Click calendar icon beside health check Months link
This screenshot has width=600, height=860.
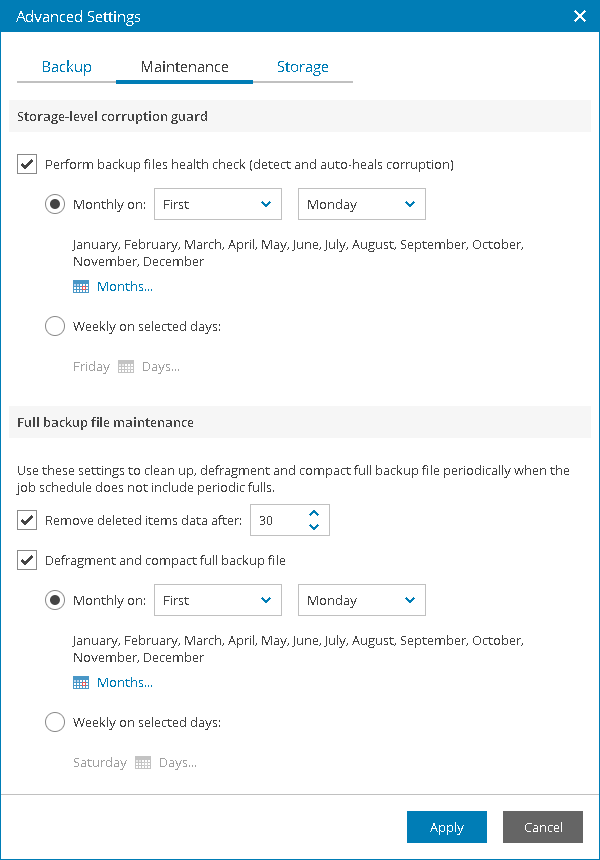pyautogui.click(x=81, y=287)
